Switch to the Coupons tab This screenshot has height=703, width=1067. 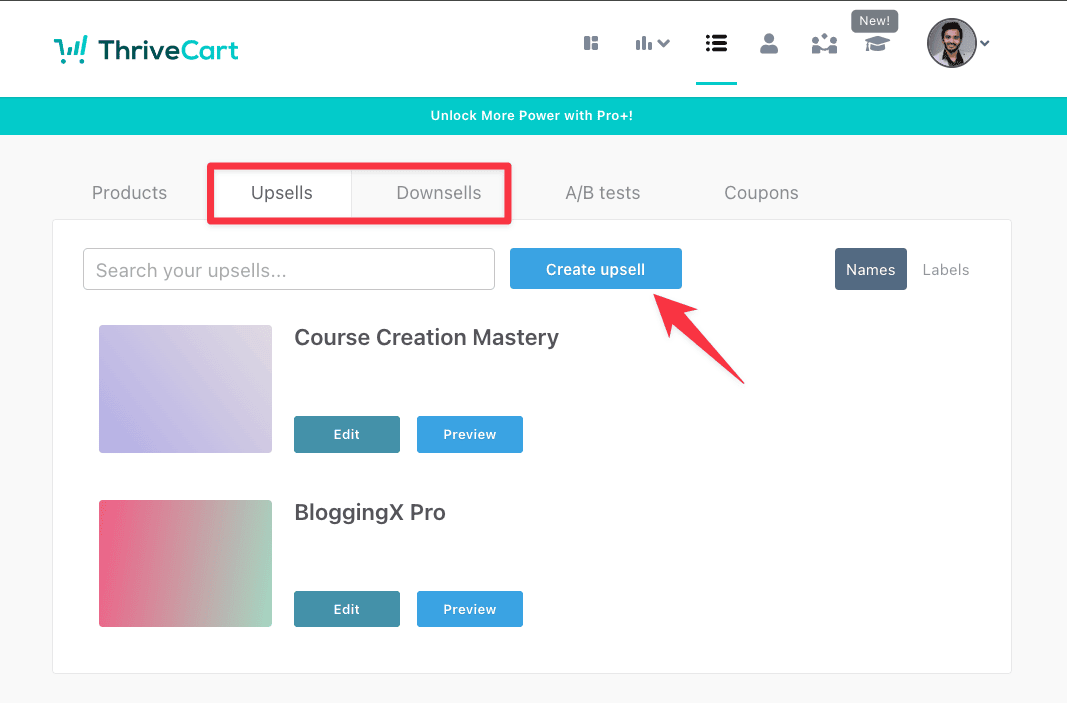[x=761, y=193]
